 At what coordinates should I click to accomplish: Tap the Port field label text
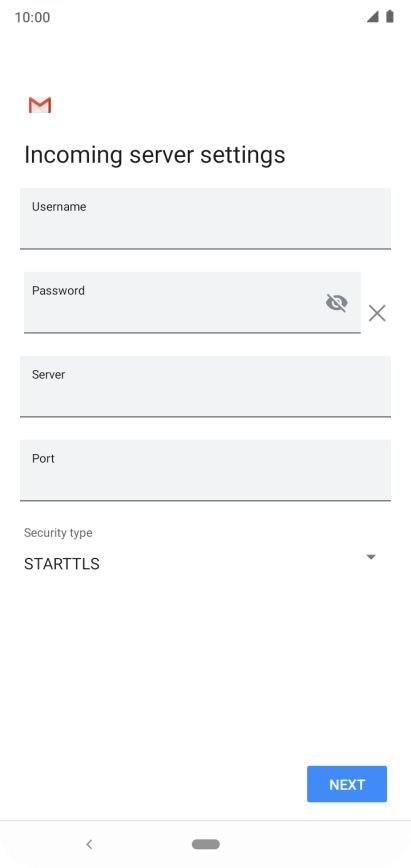point(43,458)
